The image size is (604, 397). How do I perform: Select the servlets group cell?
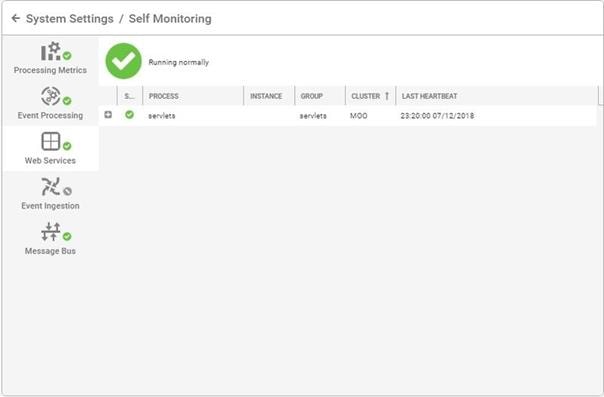coord(313,116)
